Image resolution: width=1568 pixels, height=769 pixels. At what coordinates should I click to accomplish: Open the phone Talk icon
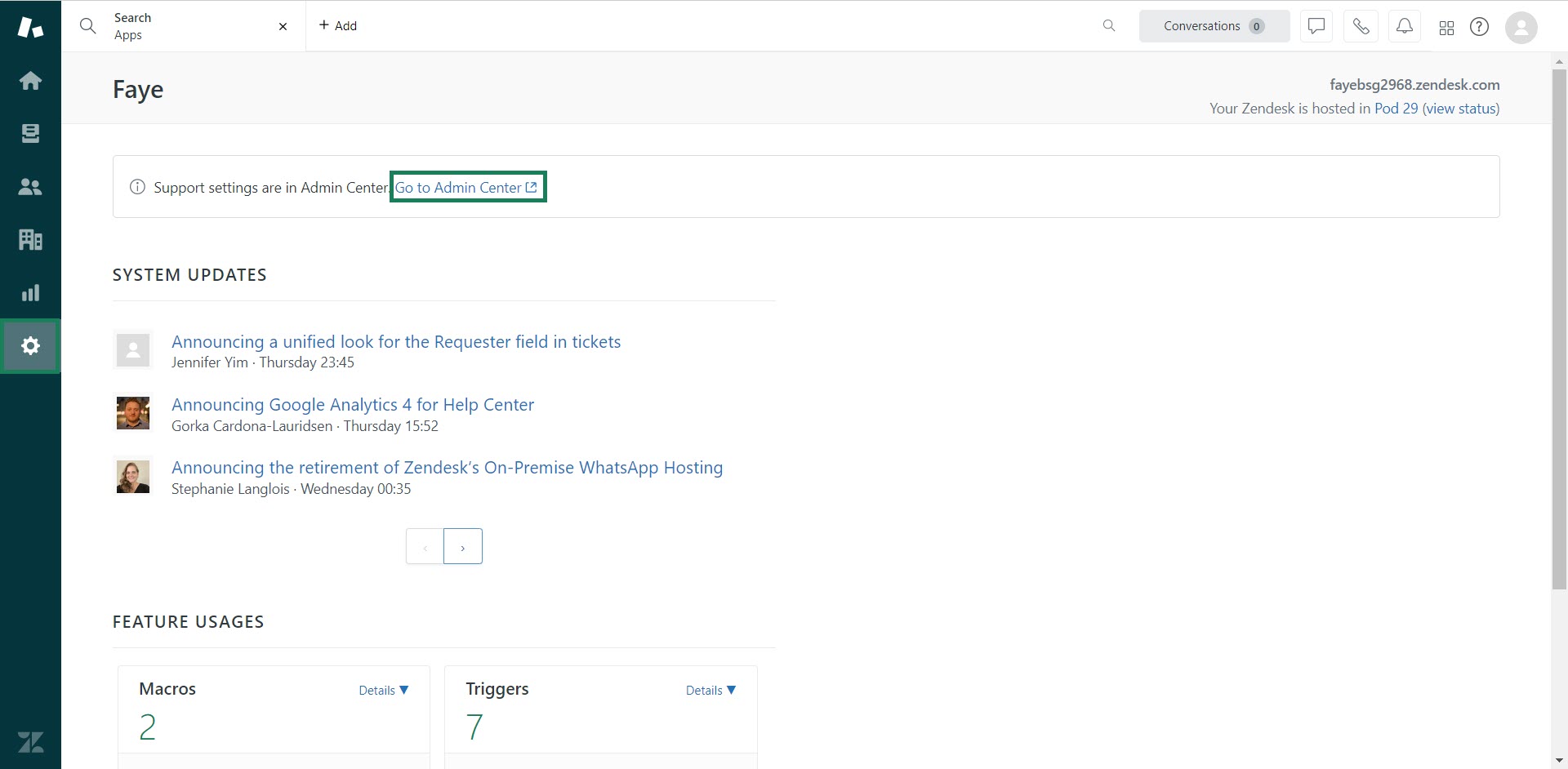point(1361,26)
